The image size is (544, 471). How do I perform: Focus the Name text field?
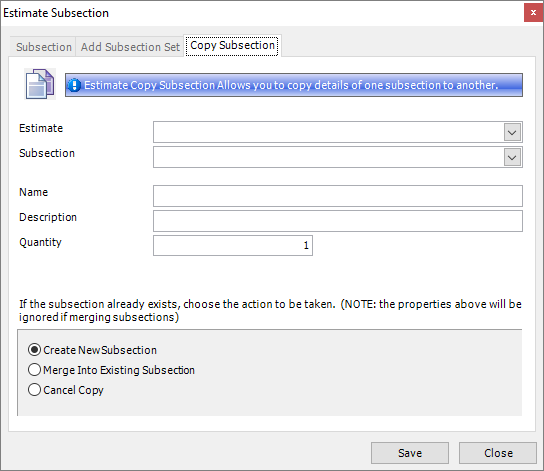(338, 196)
